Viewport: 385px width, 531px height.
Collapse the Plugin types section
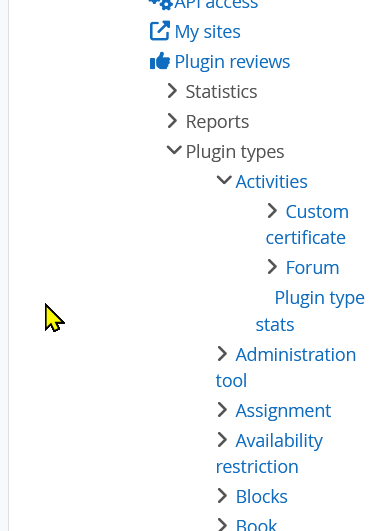pos(174,149)
